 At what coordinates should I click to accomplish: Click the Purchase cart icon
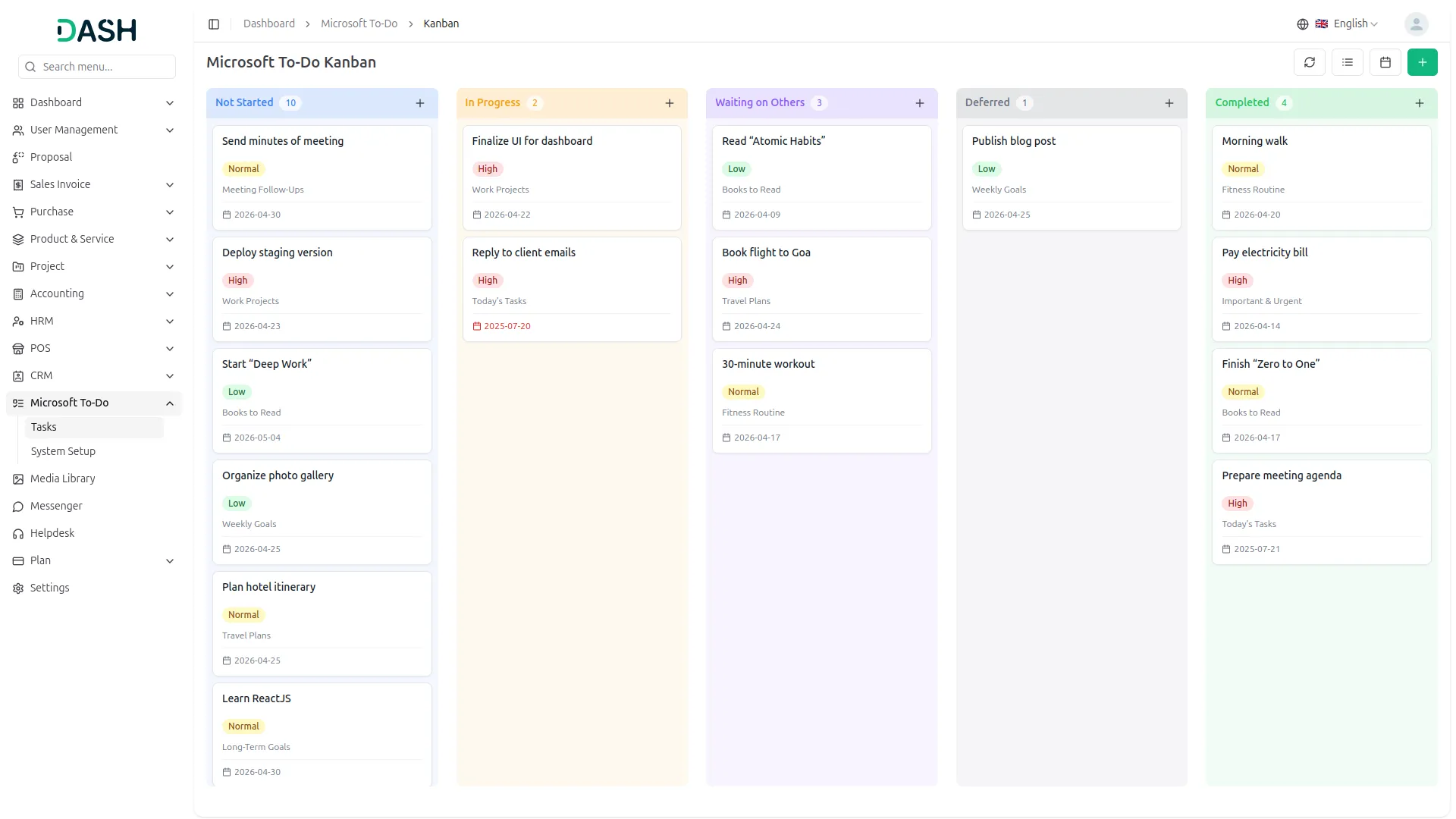point(18,212)
